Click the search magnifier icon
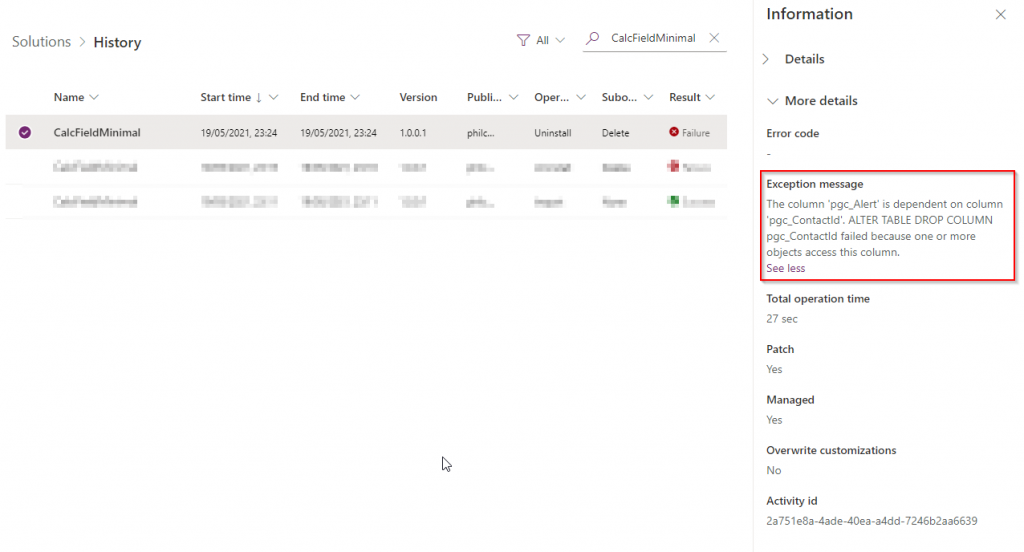 (x=592, y=39)
